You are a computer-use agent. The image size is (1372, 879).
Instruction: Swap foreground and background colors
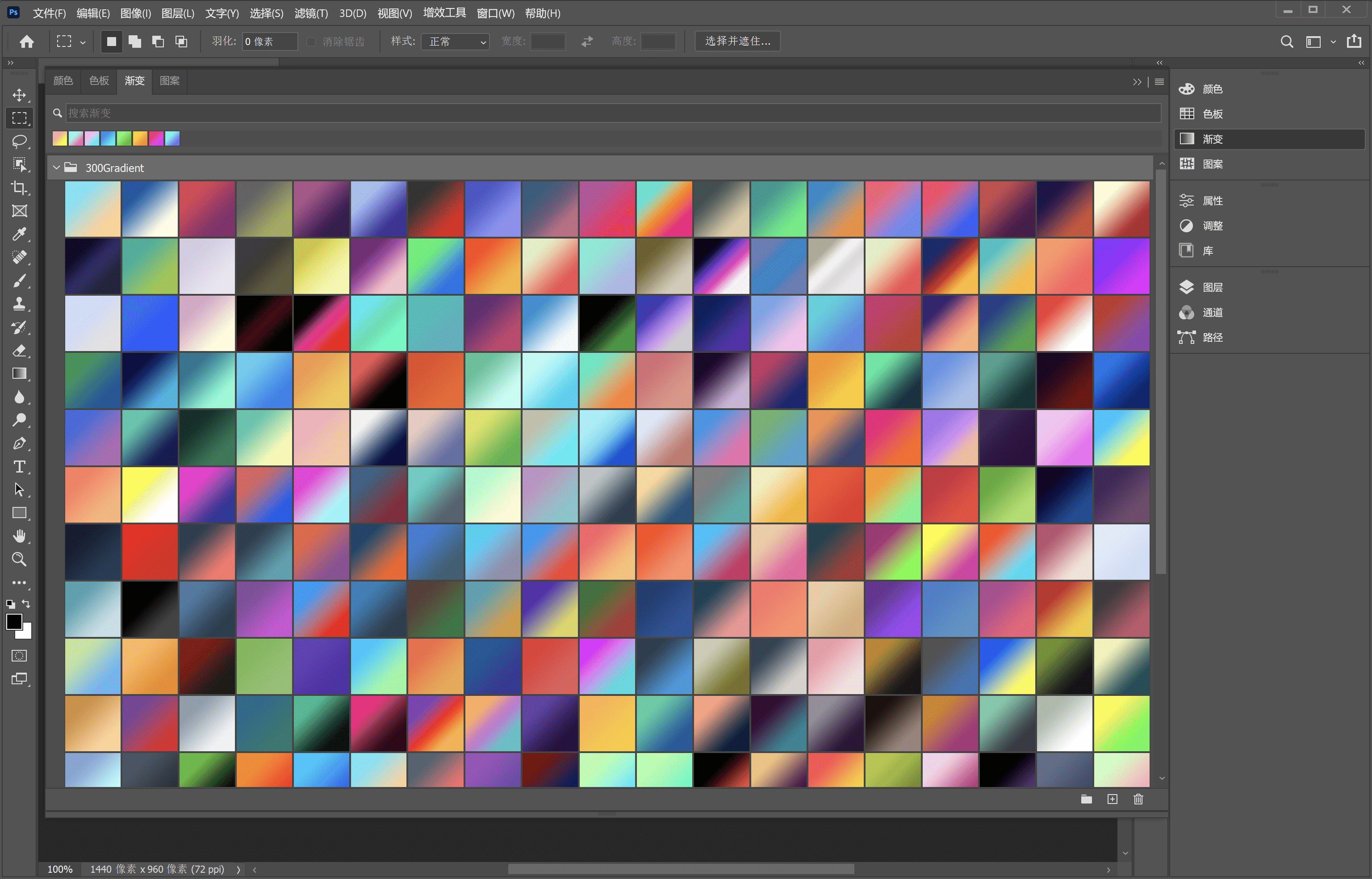pos(26,603)
